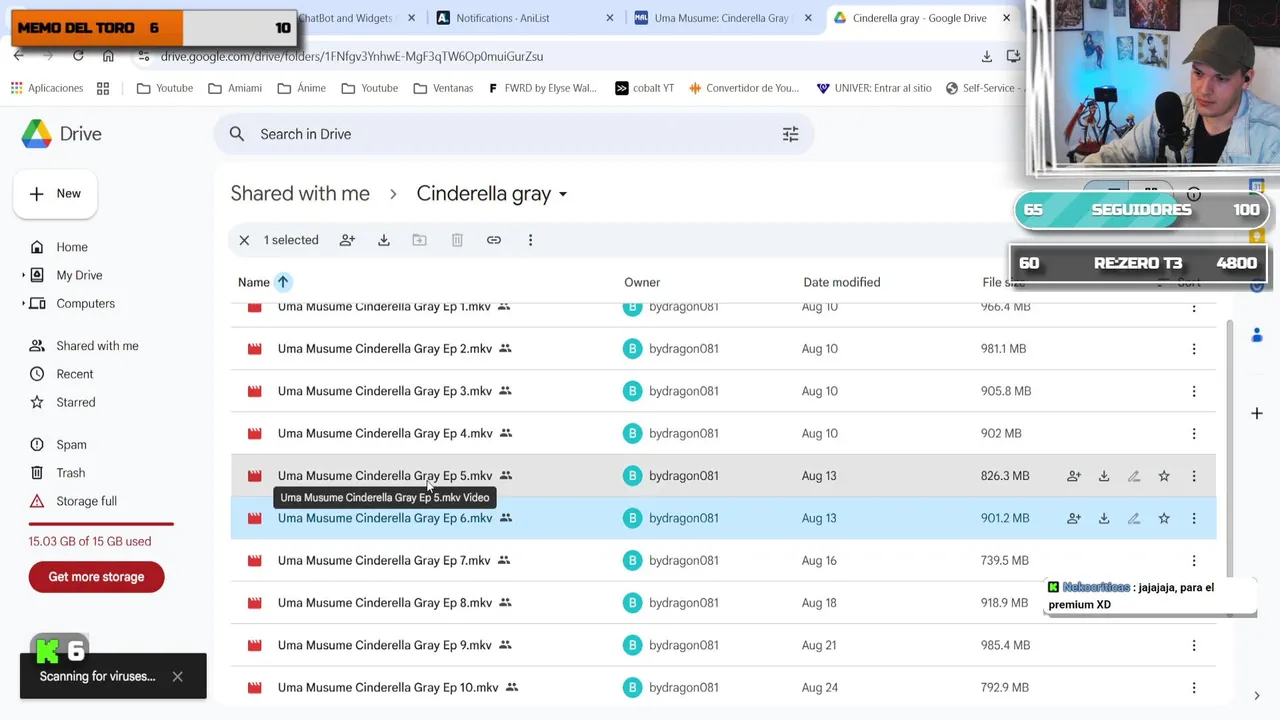
Task: Click the Share icon in the selection toolbar
Action: 347,240
